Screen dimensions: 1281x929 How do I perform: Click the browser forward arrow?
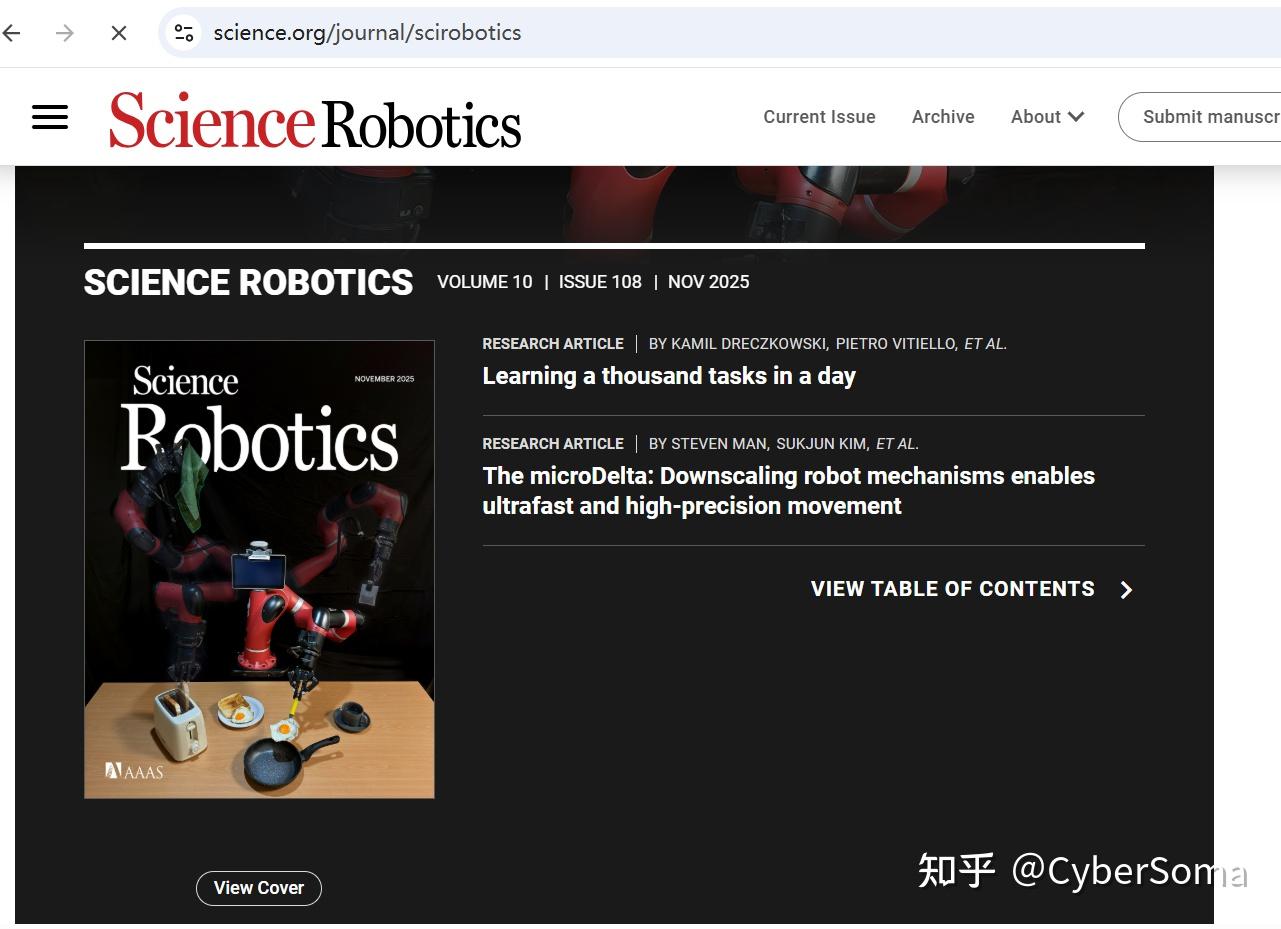point(65,33)
